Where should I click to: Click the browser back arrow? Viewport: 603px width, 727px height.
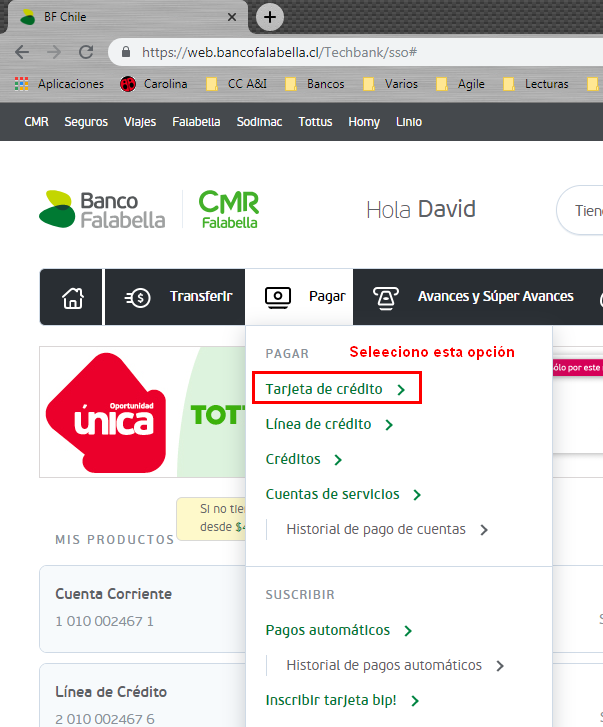[x=22, y=52]
